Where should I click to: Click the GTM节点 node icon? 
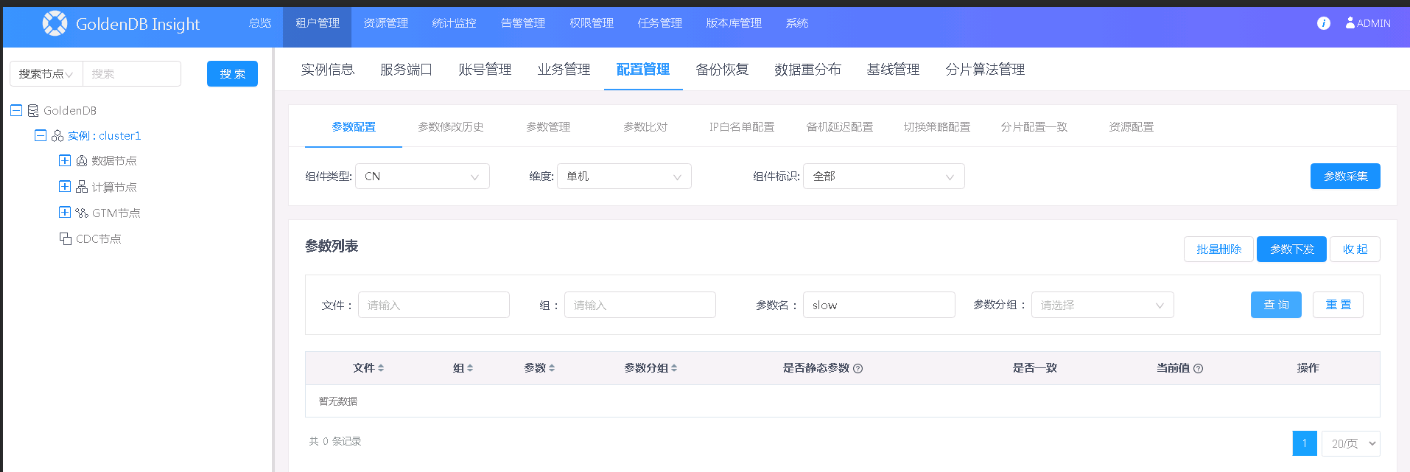[x=82, y=212]
